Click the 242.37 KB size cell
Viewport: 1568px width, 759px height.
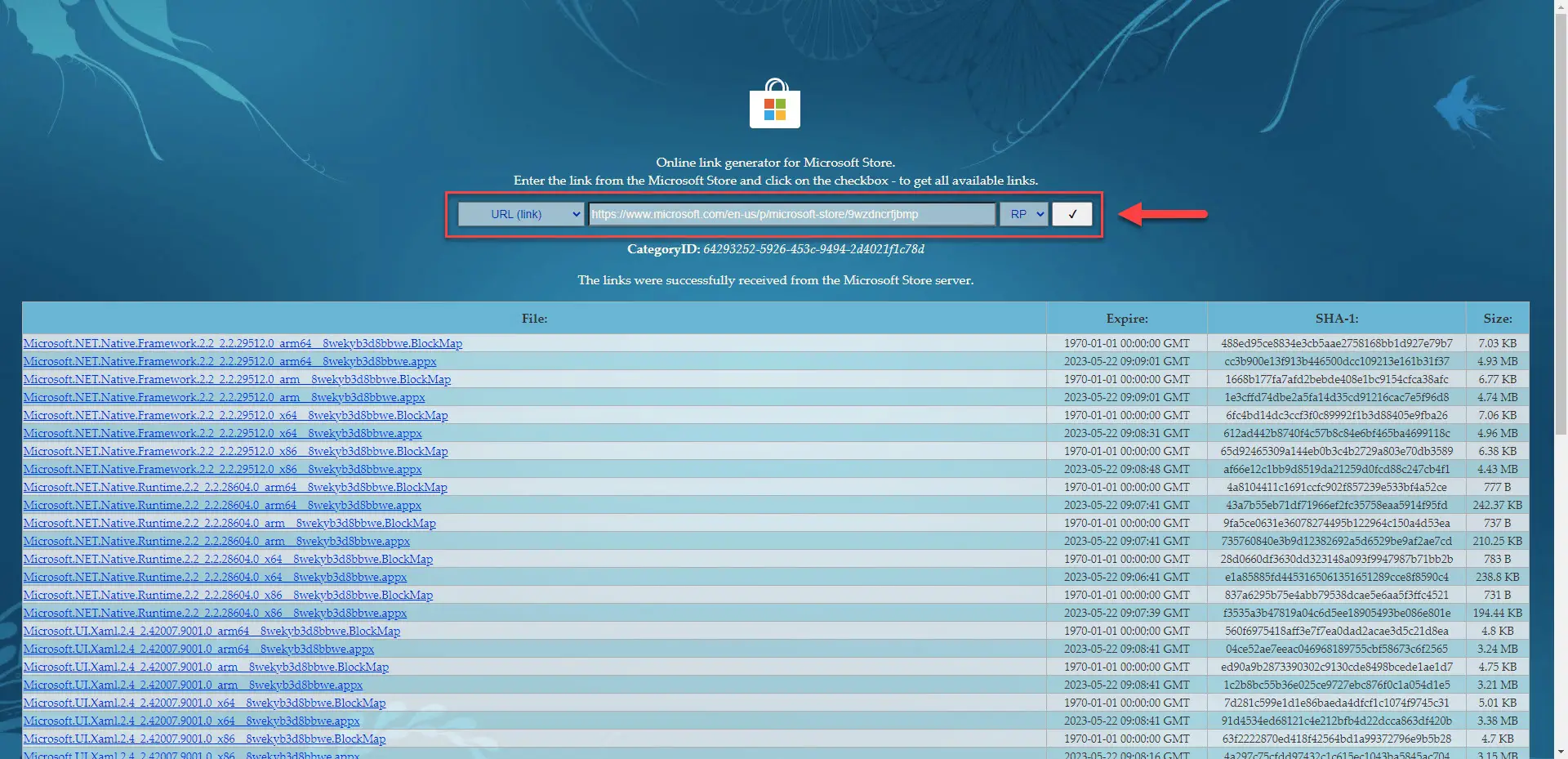point(1497,505)
